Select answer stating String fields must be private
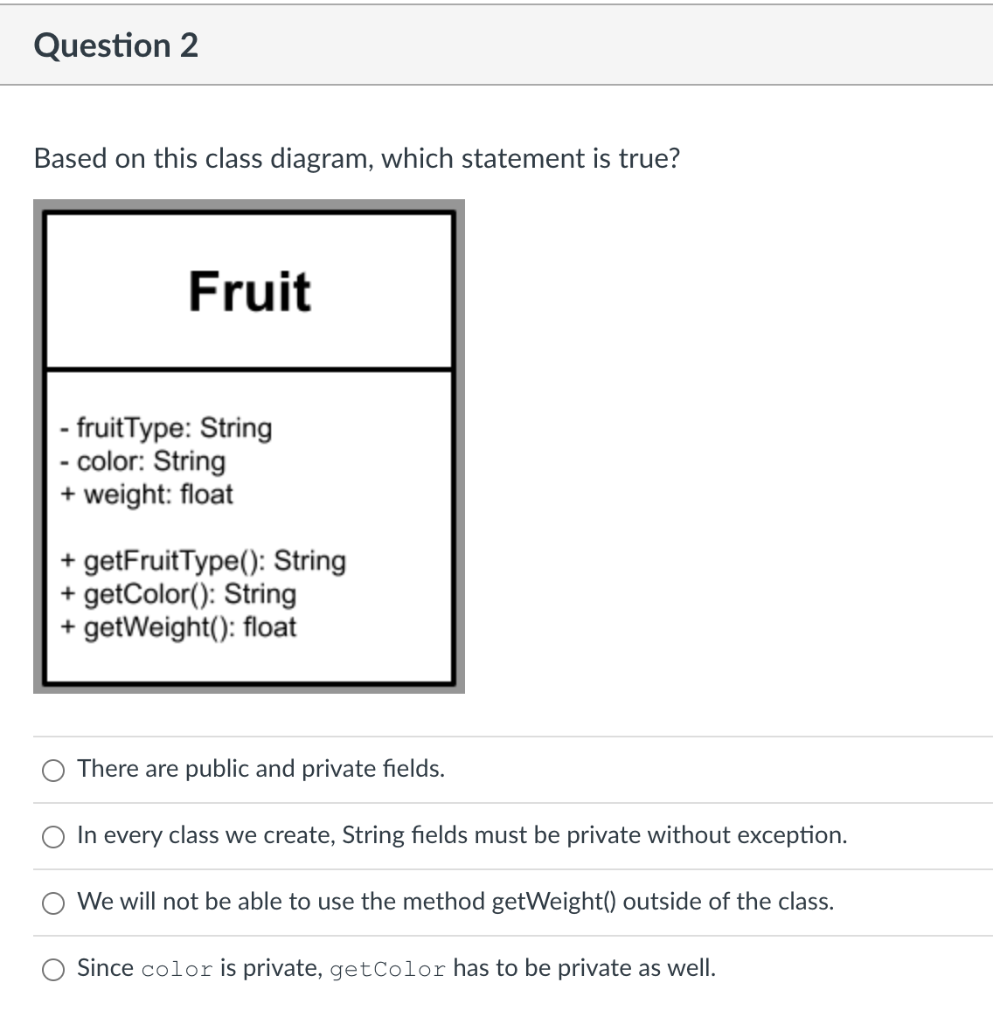This screenshot has height=1024, width=993. pyautogui.click(x=53, y=837)
